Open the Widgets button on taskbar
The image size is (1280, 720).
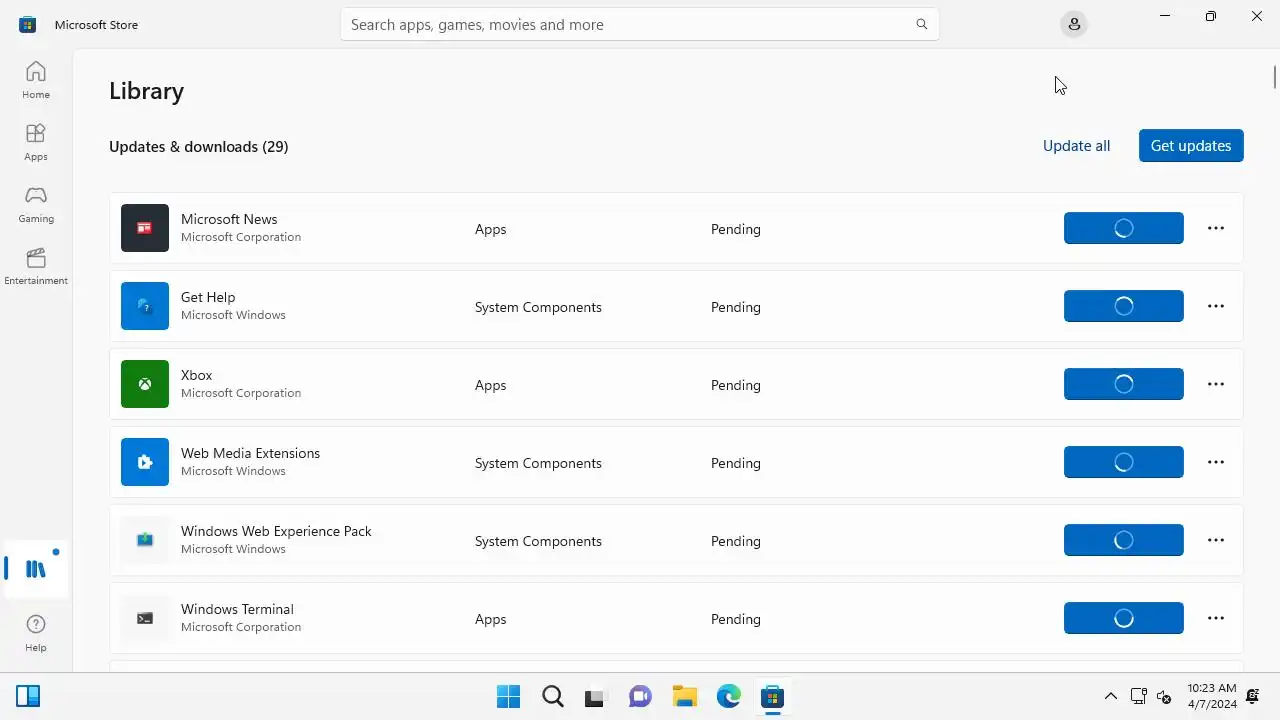click(x=28, y=696)
